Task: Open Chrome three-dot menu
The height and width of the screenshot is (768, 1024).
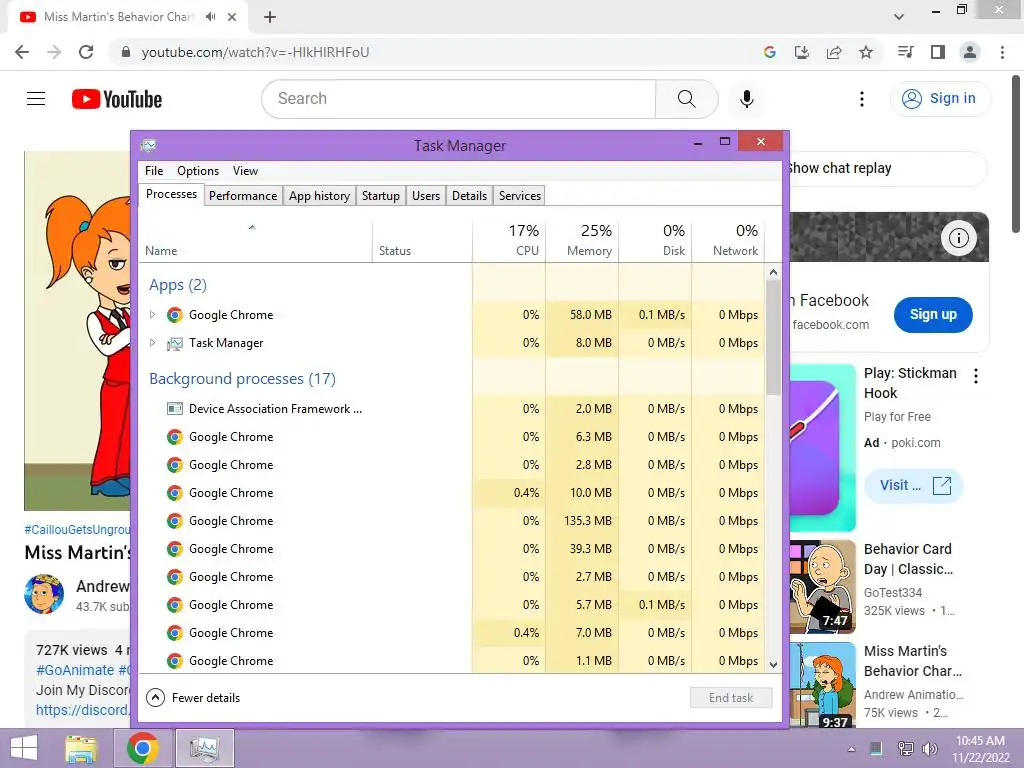Action: pyautogui.click(x=1002, y=52)
